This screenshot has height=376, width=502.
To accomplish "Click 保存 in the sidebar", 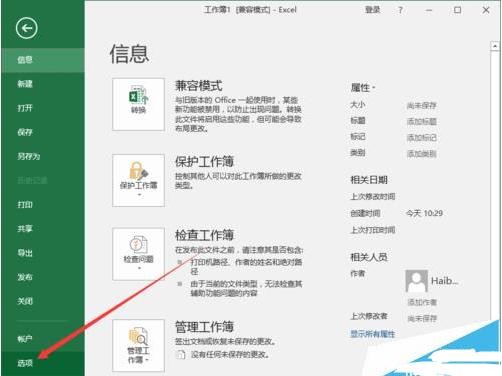I will click(43, 132).
